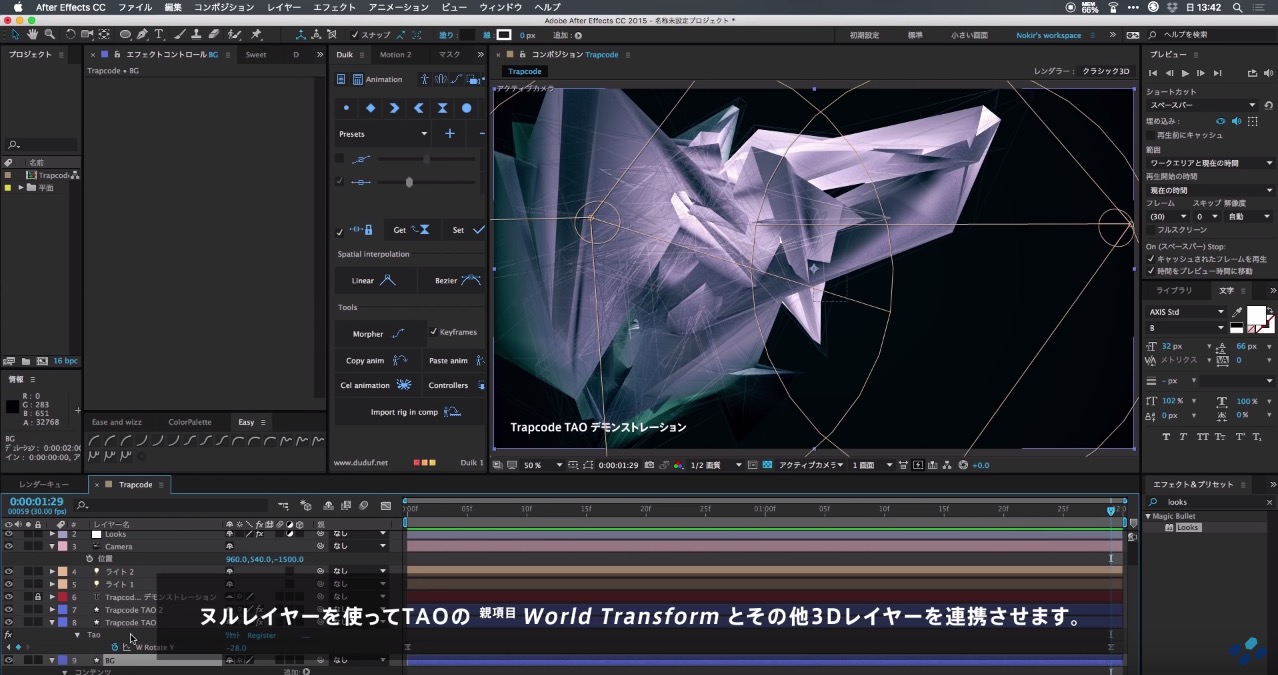Activate the Rotation tool

click(70, 33)
